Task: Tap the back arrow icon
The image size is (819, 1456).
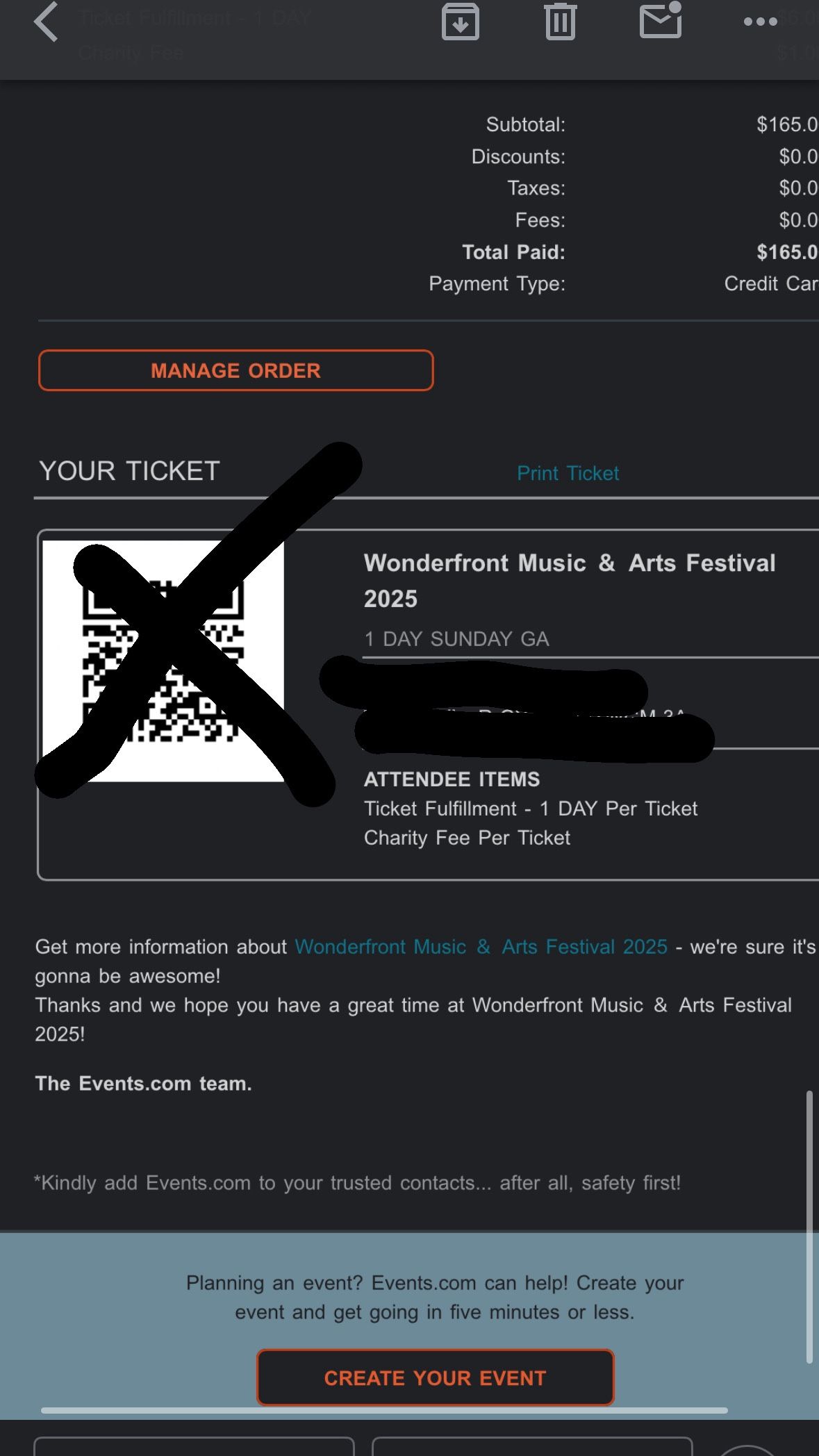Action: tap(46, 22)
